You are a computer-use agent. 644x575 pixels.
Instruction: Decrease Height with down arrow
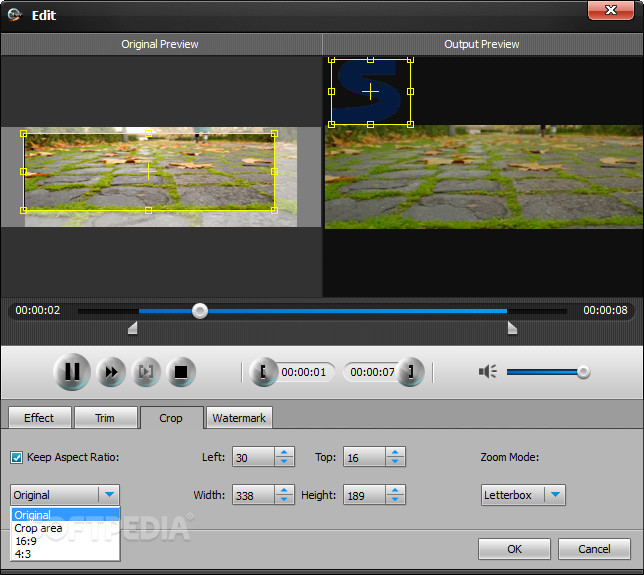pos(395,499)
